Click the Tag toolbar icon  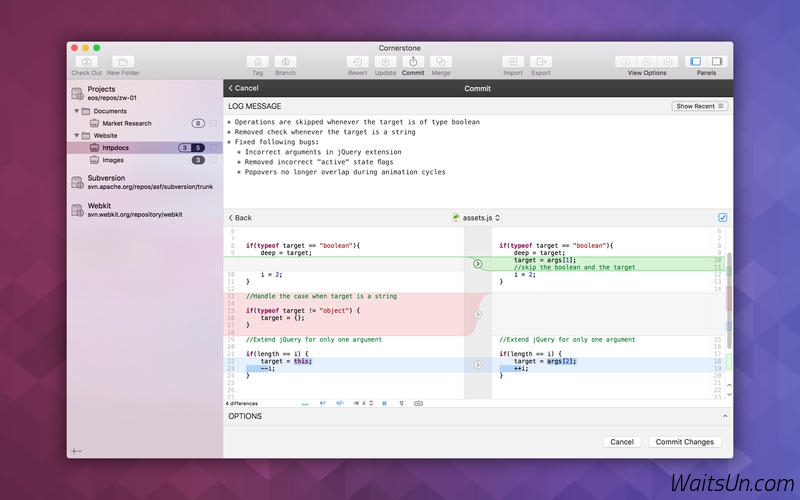coord(258,62)
